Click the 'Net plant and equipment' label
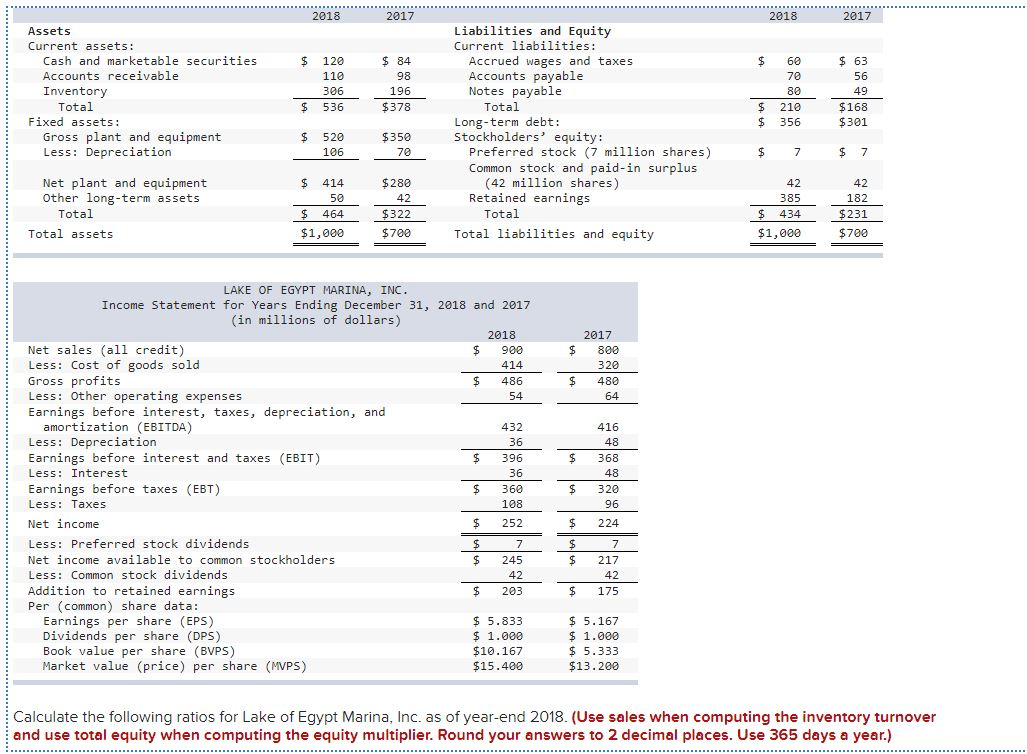Screen dimensions: 1027x754 [124, 183]
